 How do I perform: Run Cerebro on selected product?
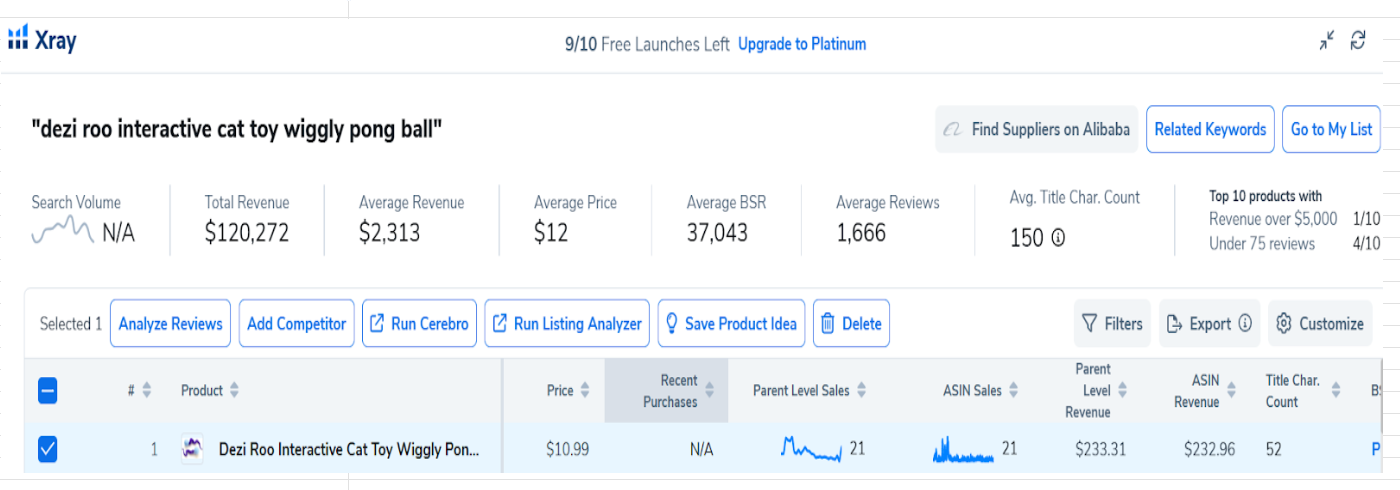(419, 323)
